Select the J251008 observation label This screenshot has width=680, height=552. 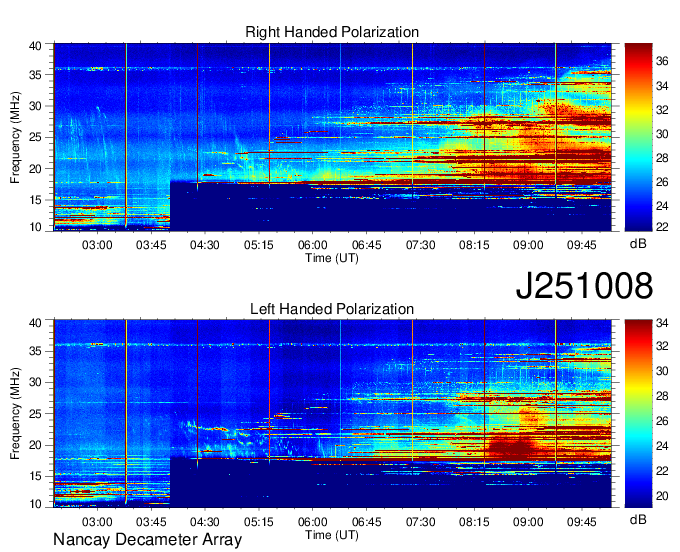tap(584, 286)
